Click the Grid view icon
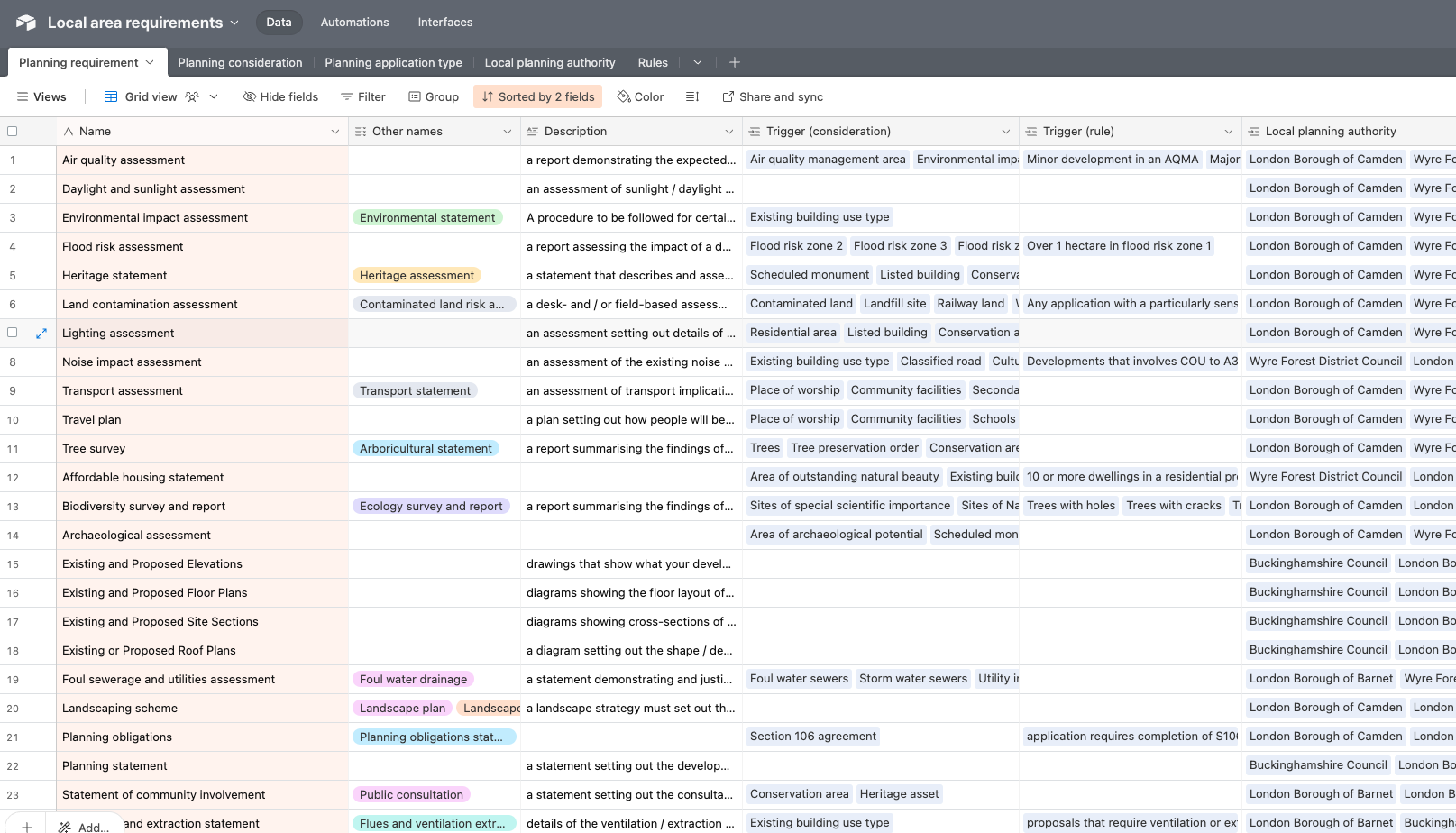This screenshot has height=833, width=1456. pyautogui.click(x=111, y=96)
